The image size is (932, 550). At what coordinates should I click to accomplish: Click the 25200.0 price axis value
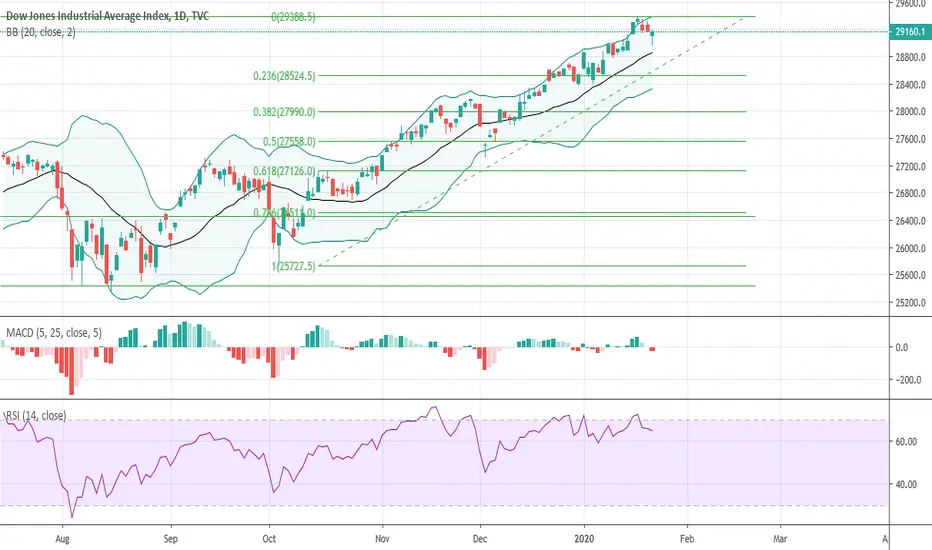[x=911, y=303]
